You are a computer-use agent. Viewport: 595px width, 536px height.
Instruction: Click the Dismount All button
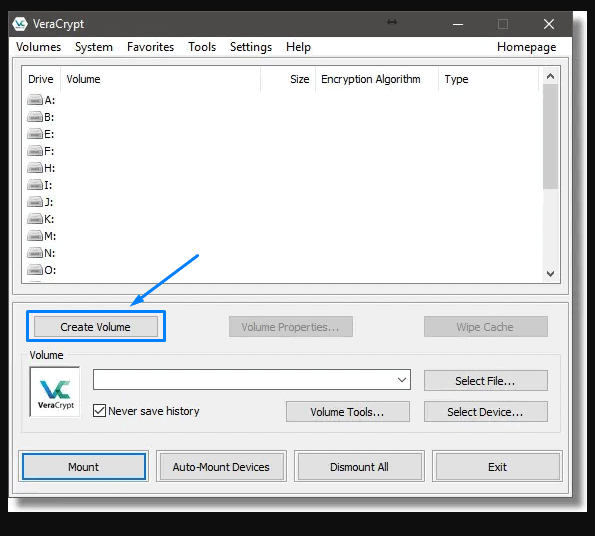tap(359, 467)
